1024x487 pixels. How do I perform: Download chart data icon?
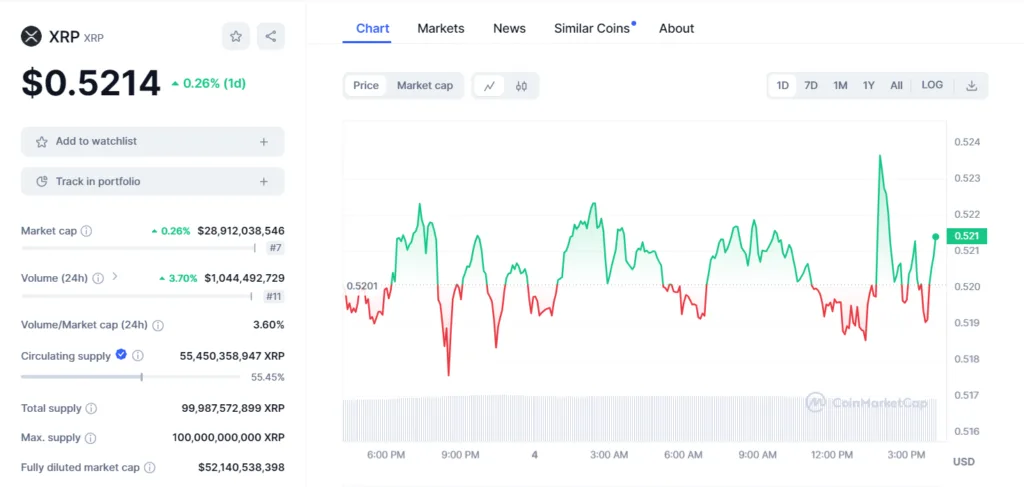pyautogui.click(x=972, y=86)
